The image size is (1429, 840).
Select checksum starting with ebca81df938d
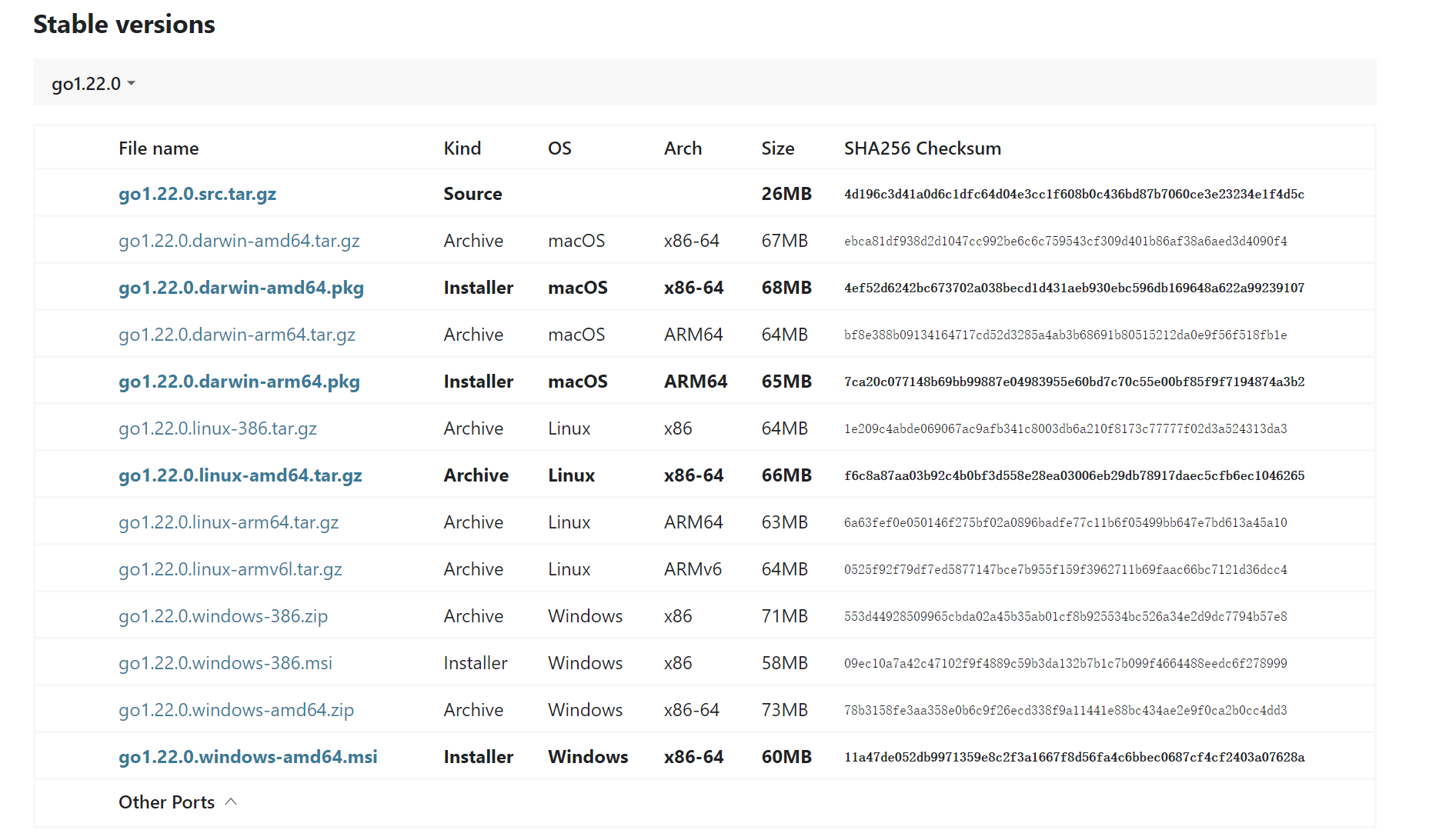(x=1066, y=241)
